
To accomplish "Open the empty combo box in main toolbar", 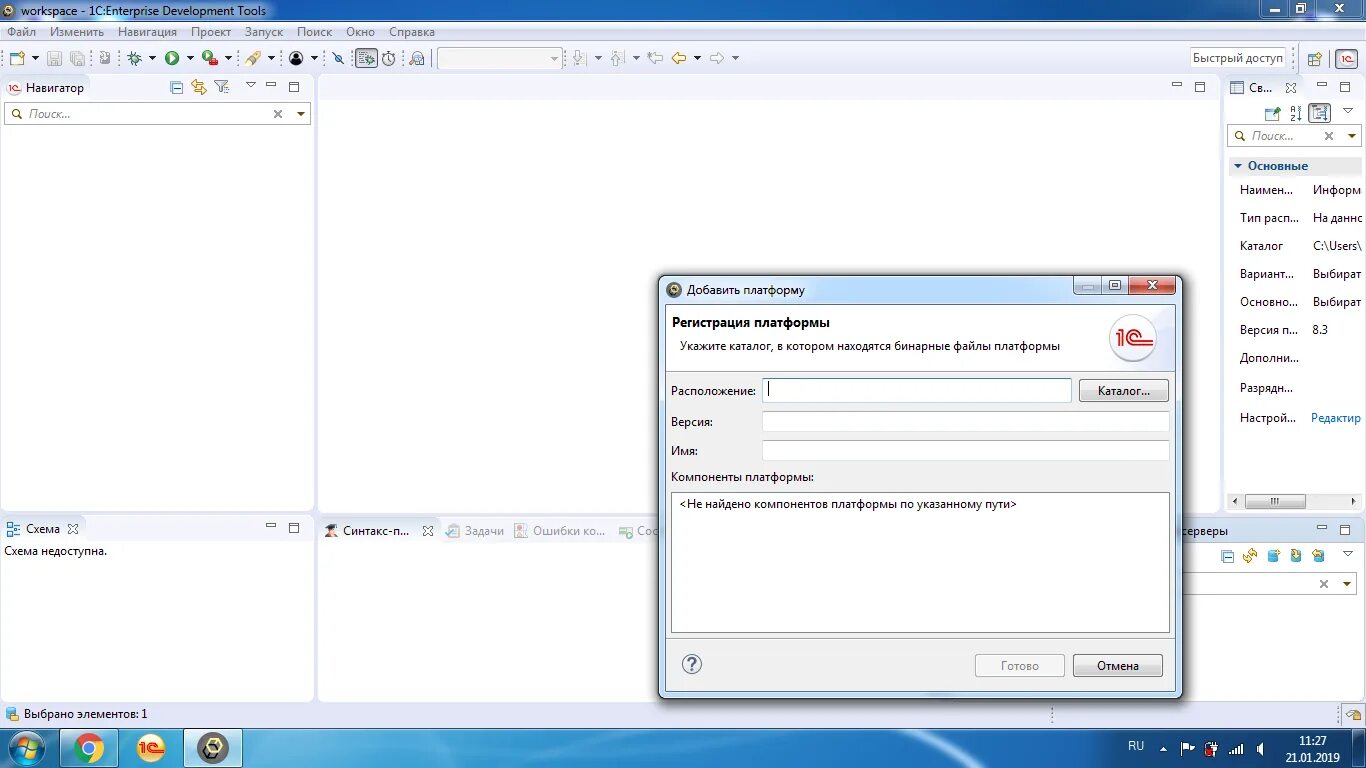I will pyautogui.click(x=499, y=58).
